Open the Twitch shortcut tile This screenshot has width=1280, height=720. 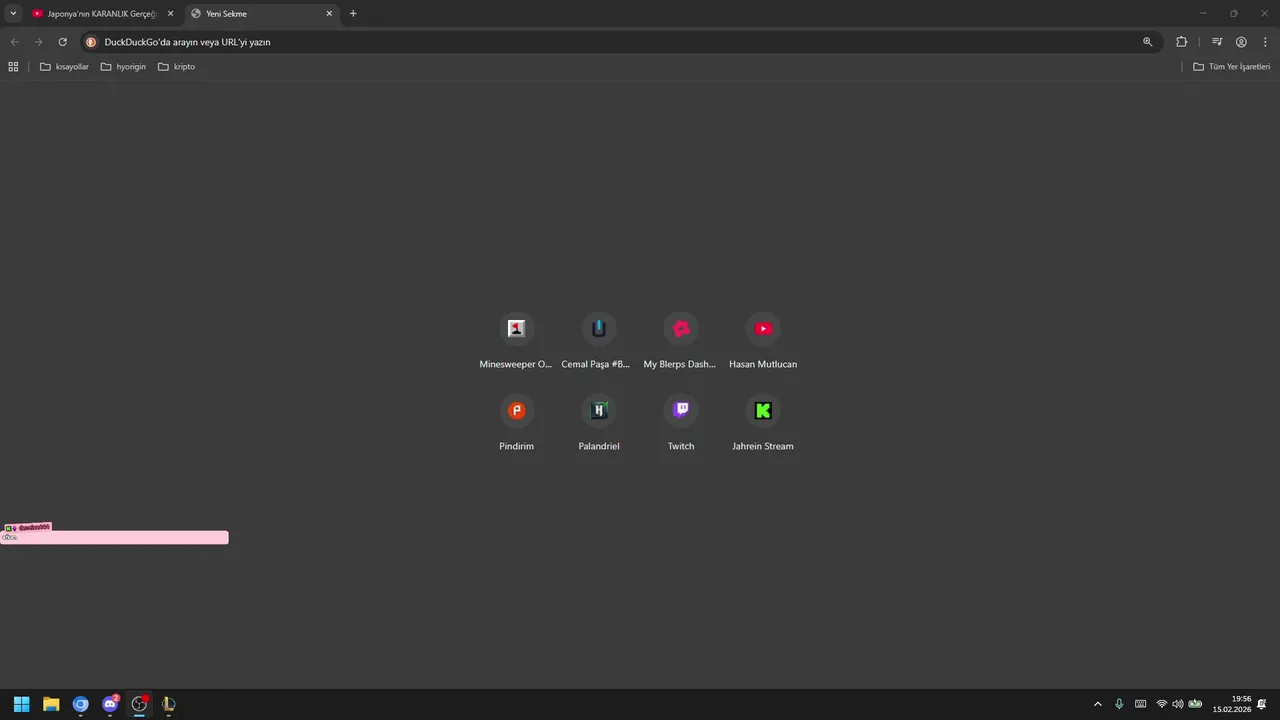click(680, 422)
